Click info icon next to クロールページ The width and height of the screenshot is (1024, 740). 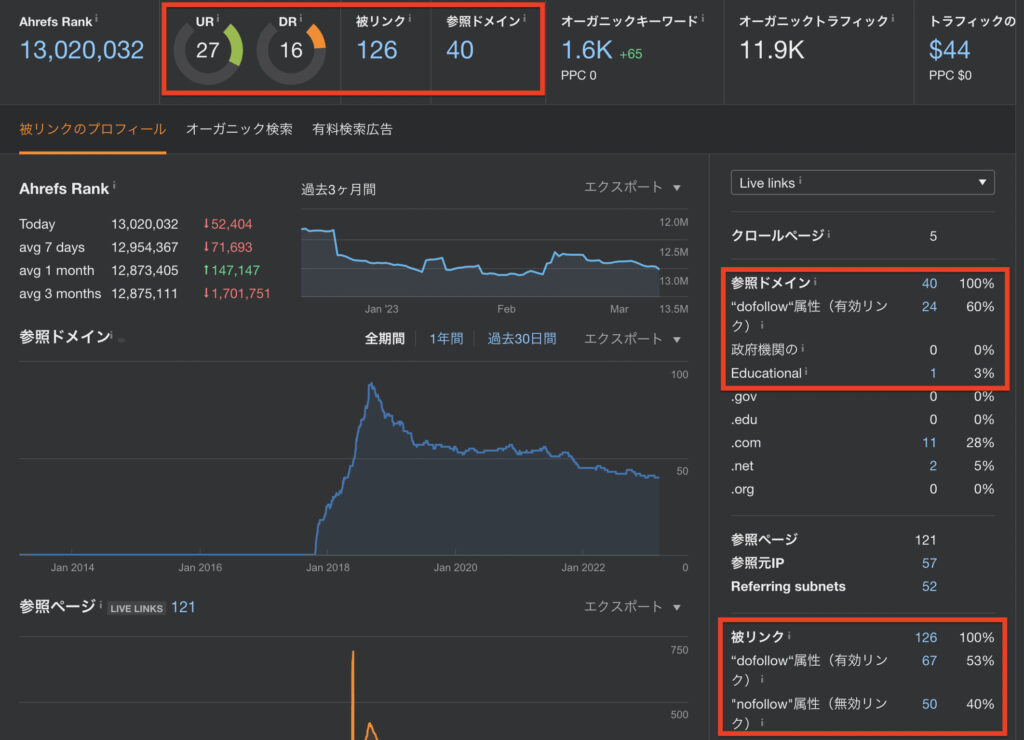(x=829, y=235)
